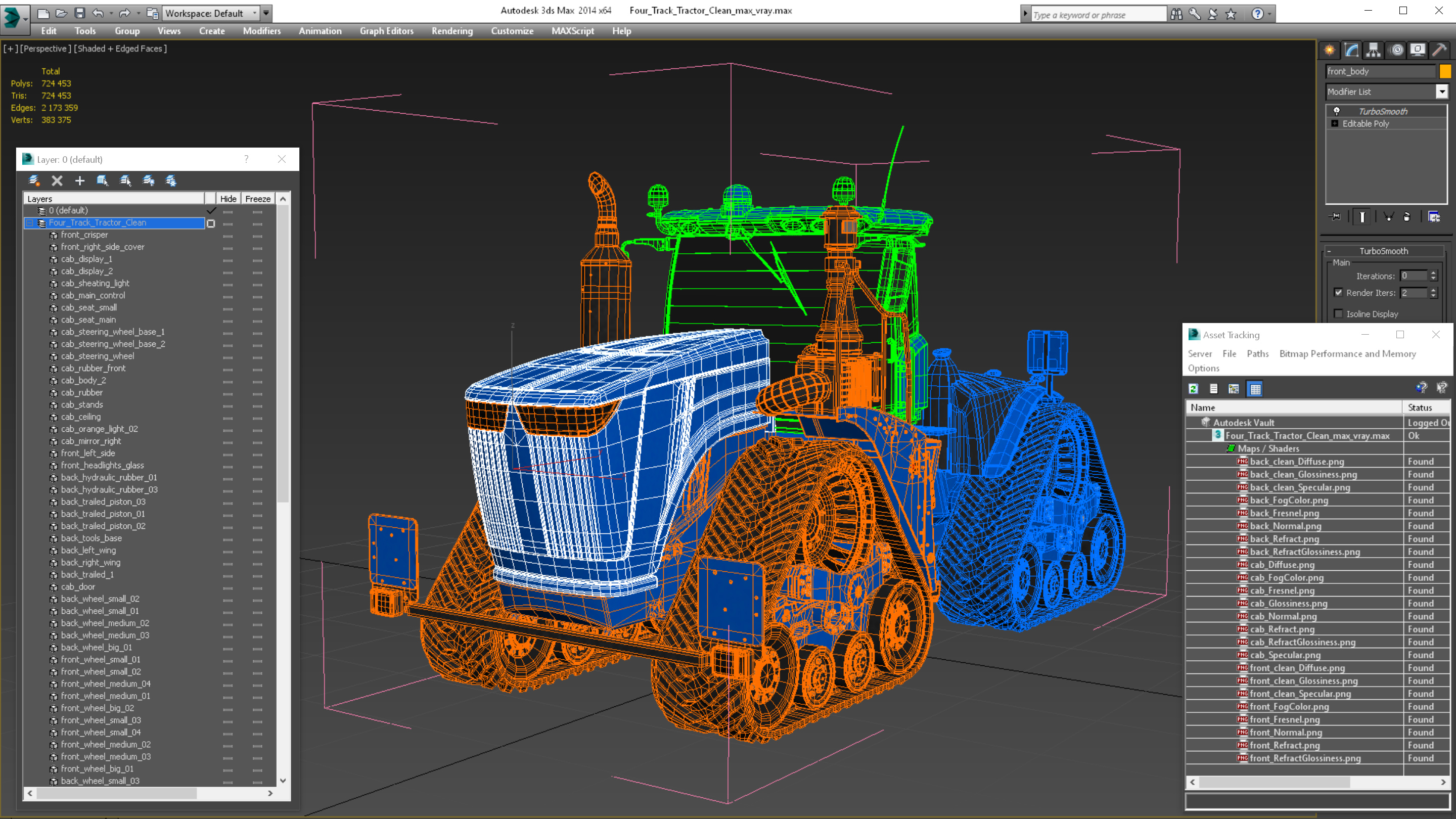
Task: Click the [Shaded + Edged Faces] viewport label
Action: [120, 49]
